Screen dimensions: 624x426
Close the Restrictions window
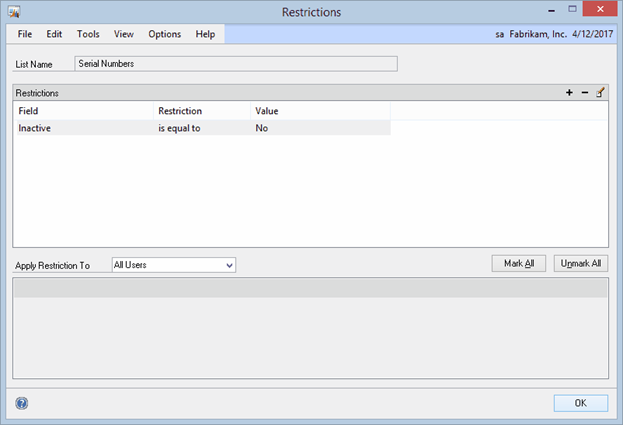(600, 9)
